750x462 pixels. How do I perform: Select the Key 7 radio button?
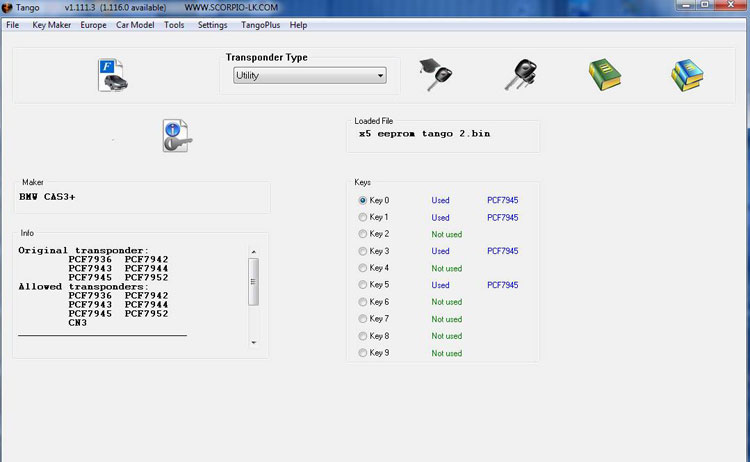tap(363, 319)
